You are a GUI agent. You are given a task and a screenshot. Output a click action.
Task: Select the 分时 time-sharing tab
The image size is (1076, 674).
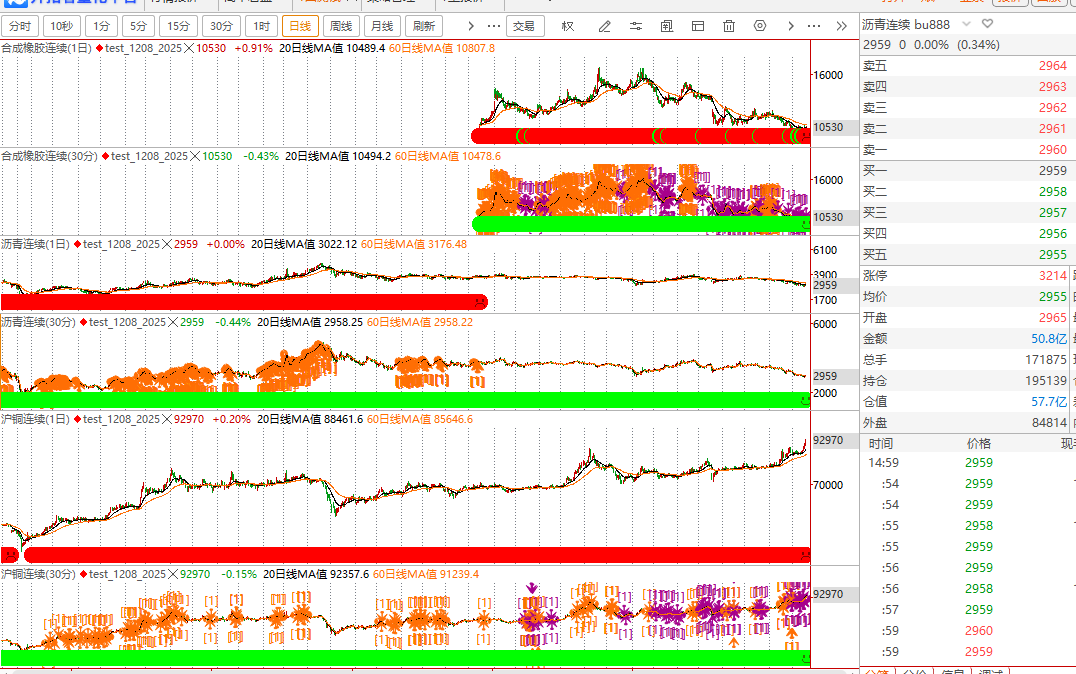click(x=20, y=26)
